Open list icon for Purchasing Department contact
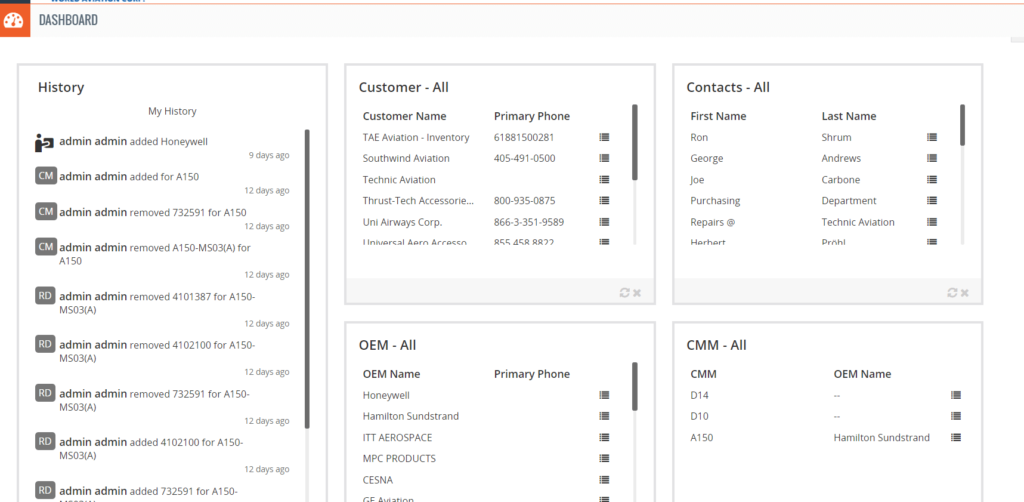The height and width of the screenshot is (502, 1024). click(932, 200)
